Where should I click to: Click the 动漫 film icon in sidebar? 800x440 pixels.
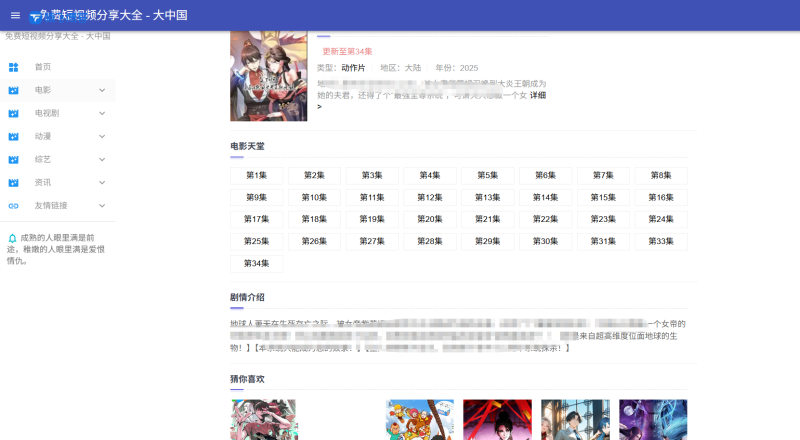click(14, 136)
